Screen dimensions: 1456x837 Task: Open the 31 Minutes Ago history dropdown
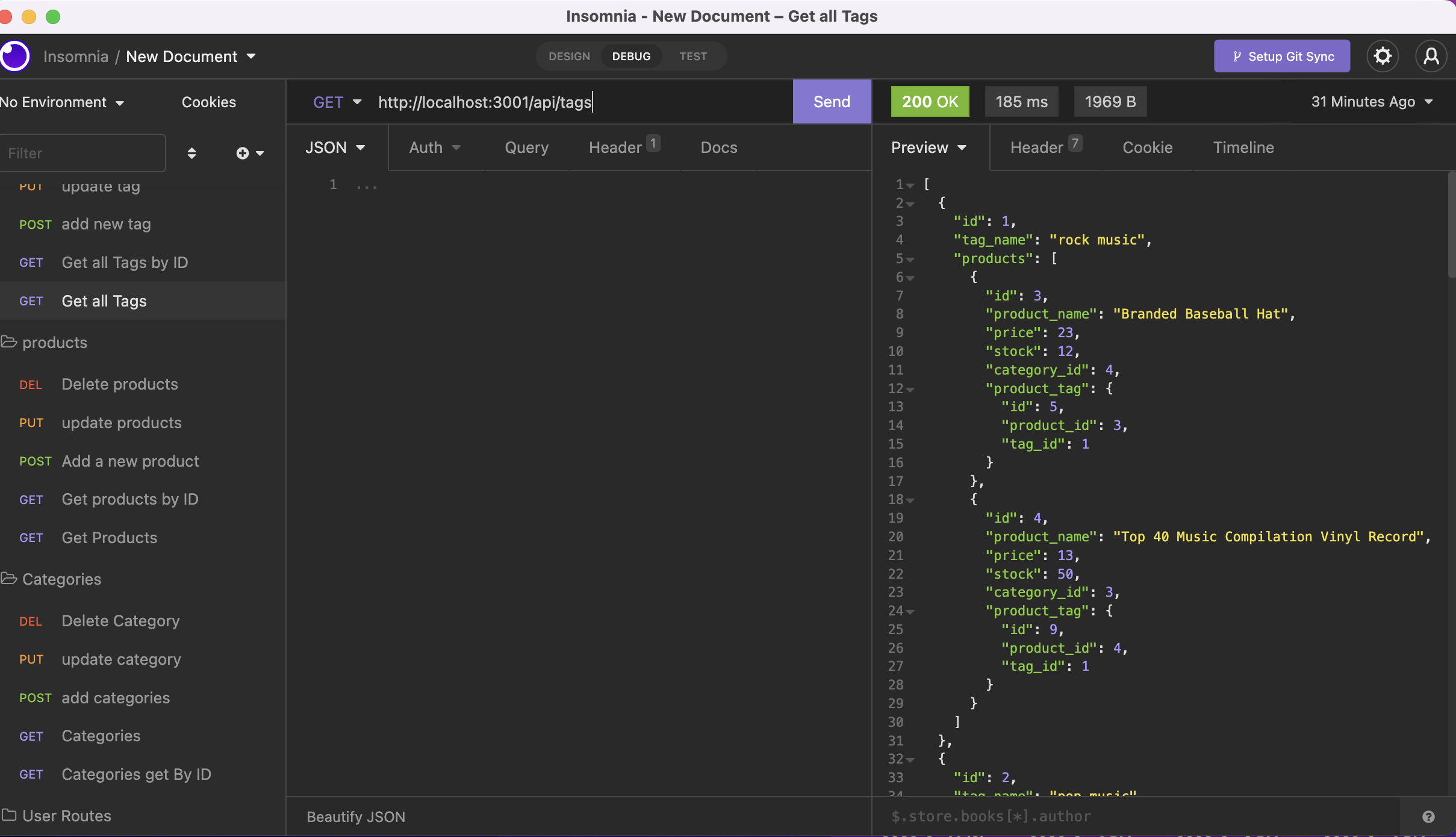(1372, 102)
